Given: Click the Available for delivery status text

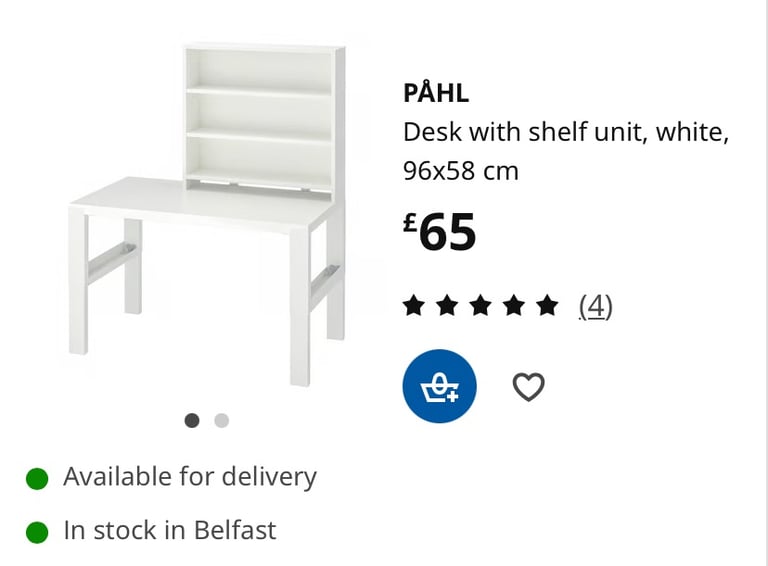Looking at the screenshot, I should pyautogui.click(x=190, y=476).
